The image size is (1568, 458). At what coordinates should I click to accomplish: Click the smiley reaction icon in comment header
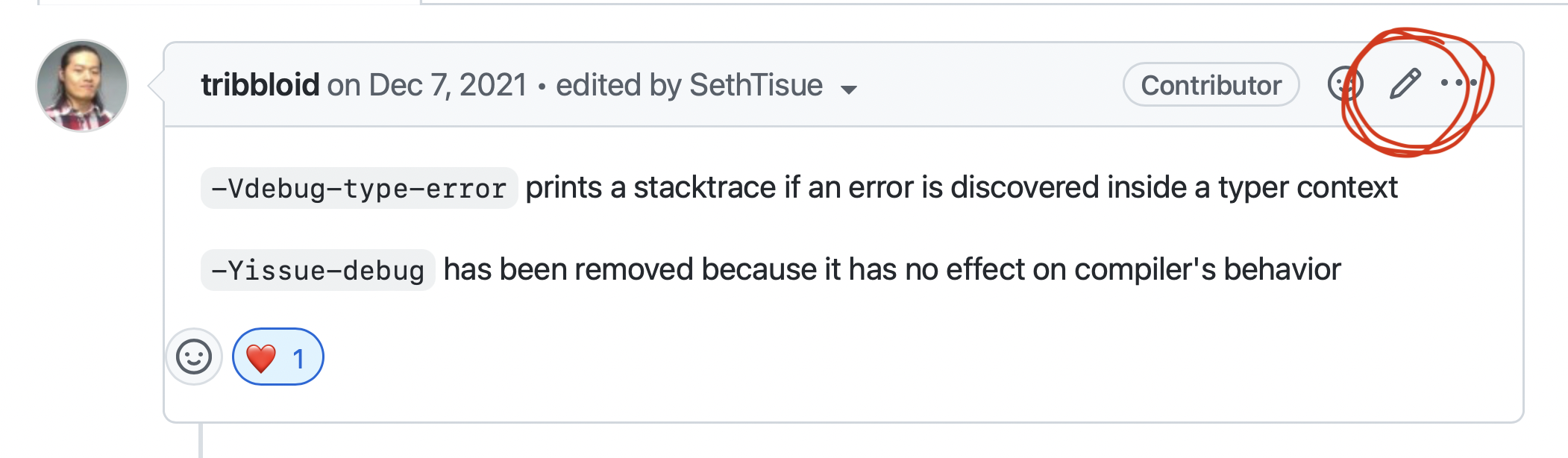tap(1346, 84)
